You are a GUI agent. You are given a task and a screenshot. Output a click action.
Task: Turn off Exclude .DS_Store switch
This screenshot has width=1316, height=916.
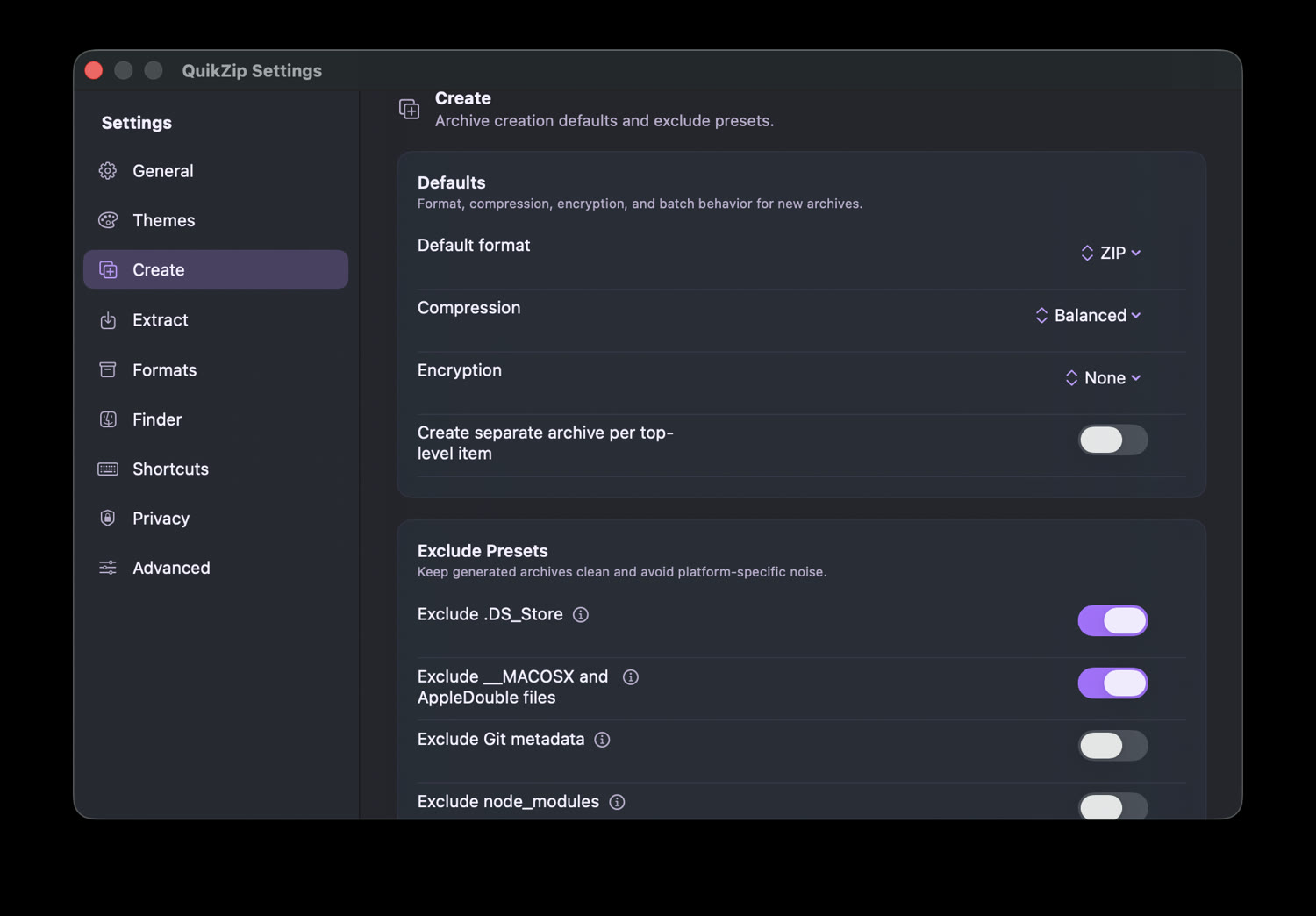pyautogui.click(x=1112, y=621)
